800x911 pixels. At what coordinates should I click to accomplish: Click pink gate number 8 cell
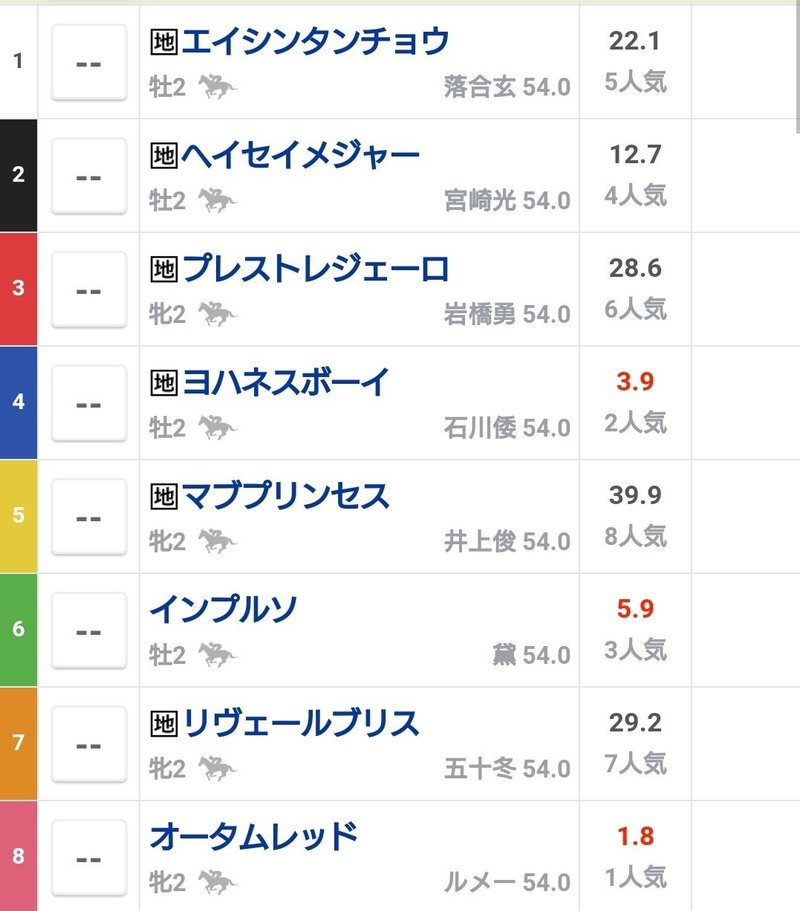click(19, 856)
